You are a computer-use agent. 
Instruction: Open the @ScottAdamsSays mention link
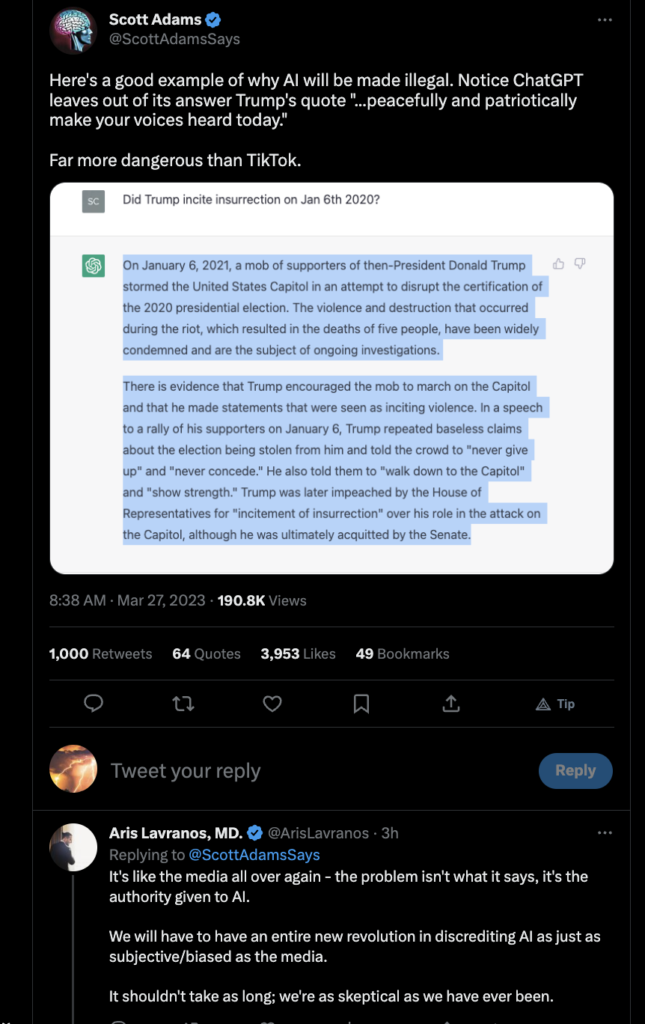254,854
